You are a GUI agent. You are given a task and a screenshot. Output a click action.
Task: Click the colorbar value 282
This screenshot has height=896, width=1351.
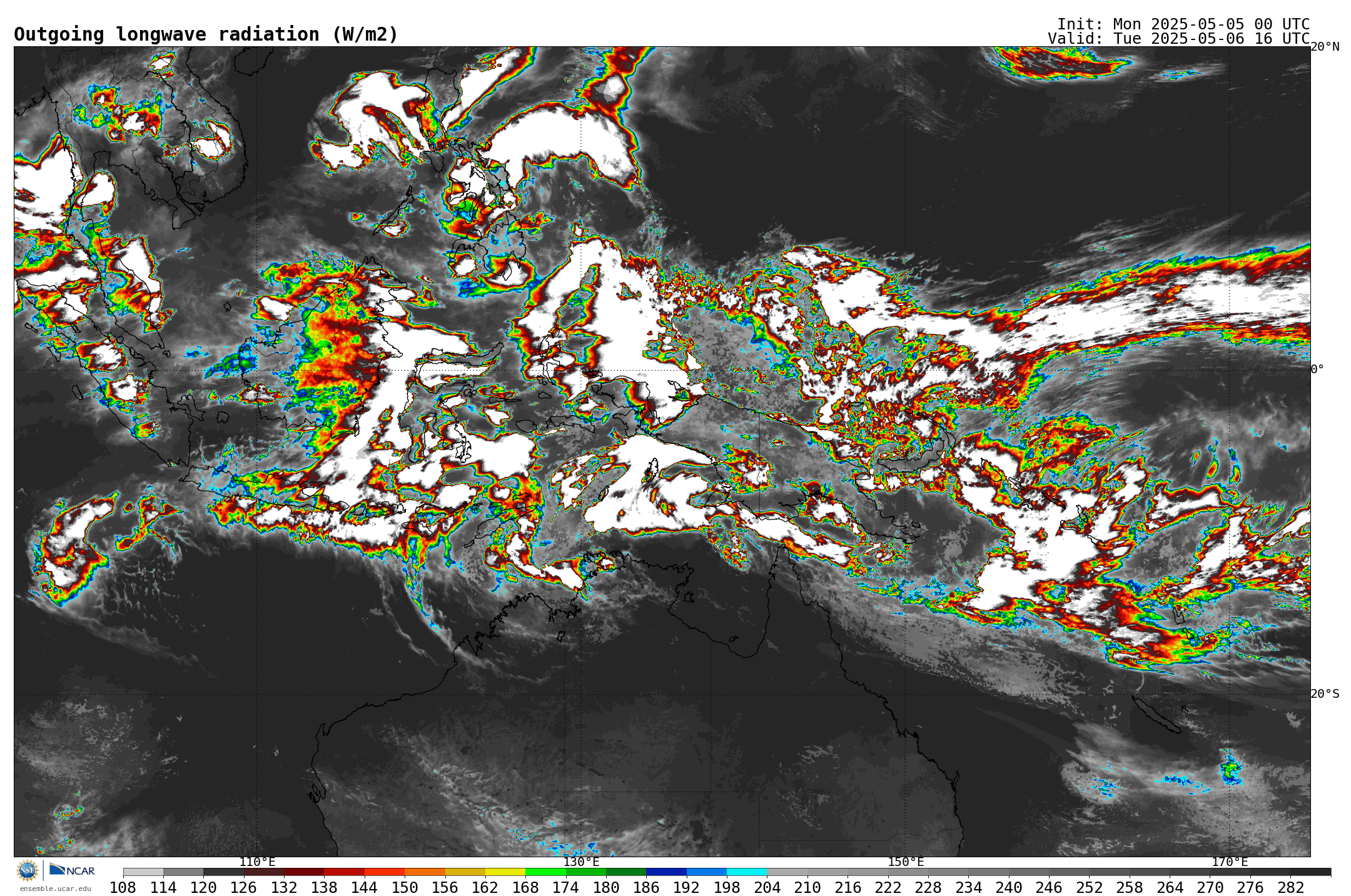(x=1290, y=888)
